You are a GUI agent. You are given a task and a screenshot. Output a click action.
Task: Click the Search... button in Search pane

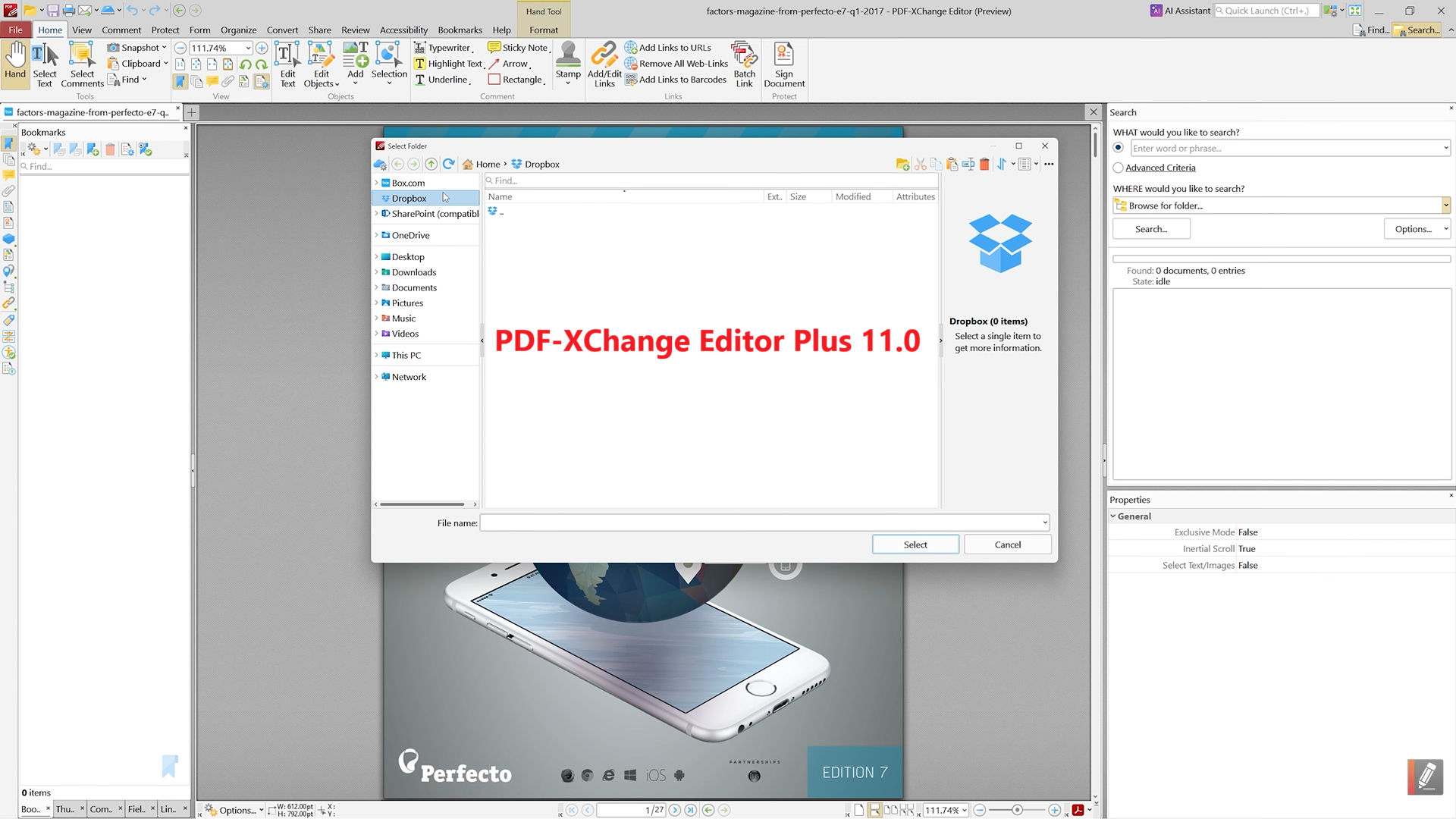1151,229
